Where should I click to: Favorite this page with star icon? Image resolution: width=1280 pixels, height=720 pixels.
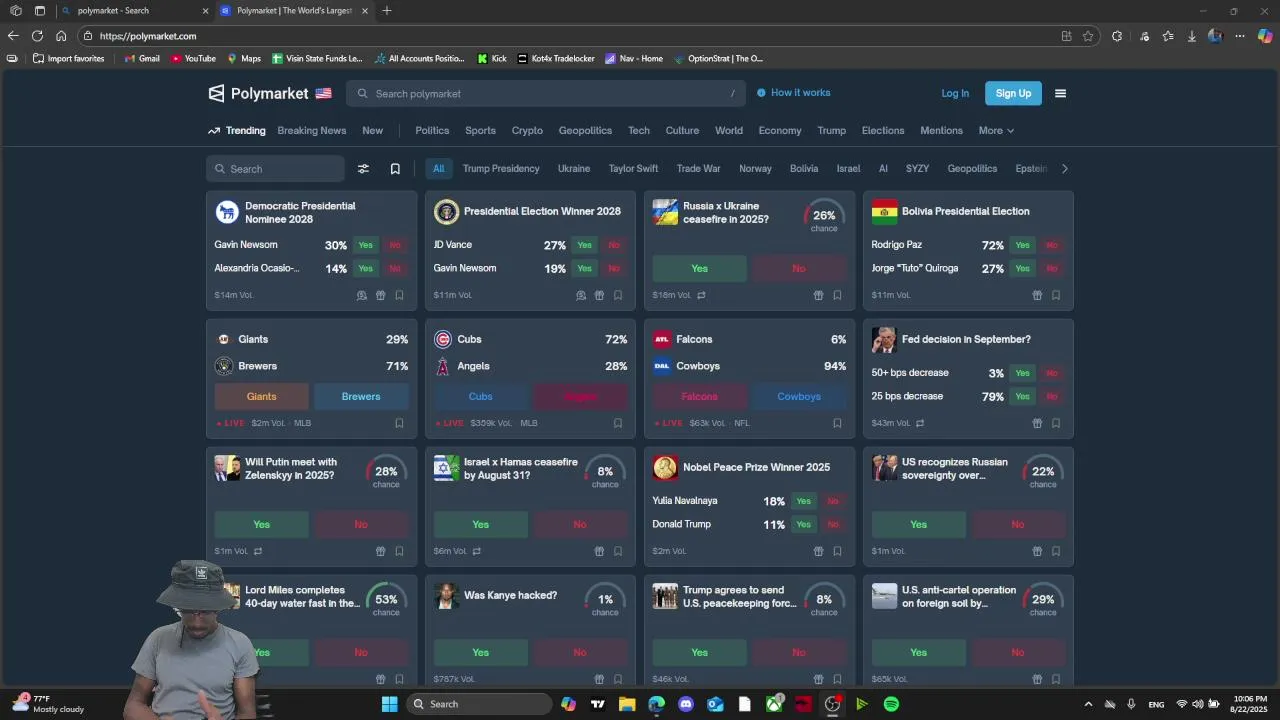[x=1088, y=36]
